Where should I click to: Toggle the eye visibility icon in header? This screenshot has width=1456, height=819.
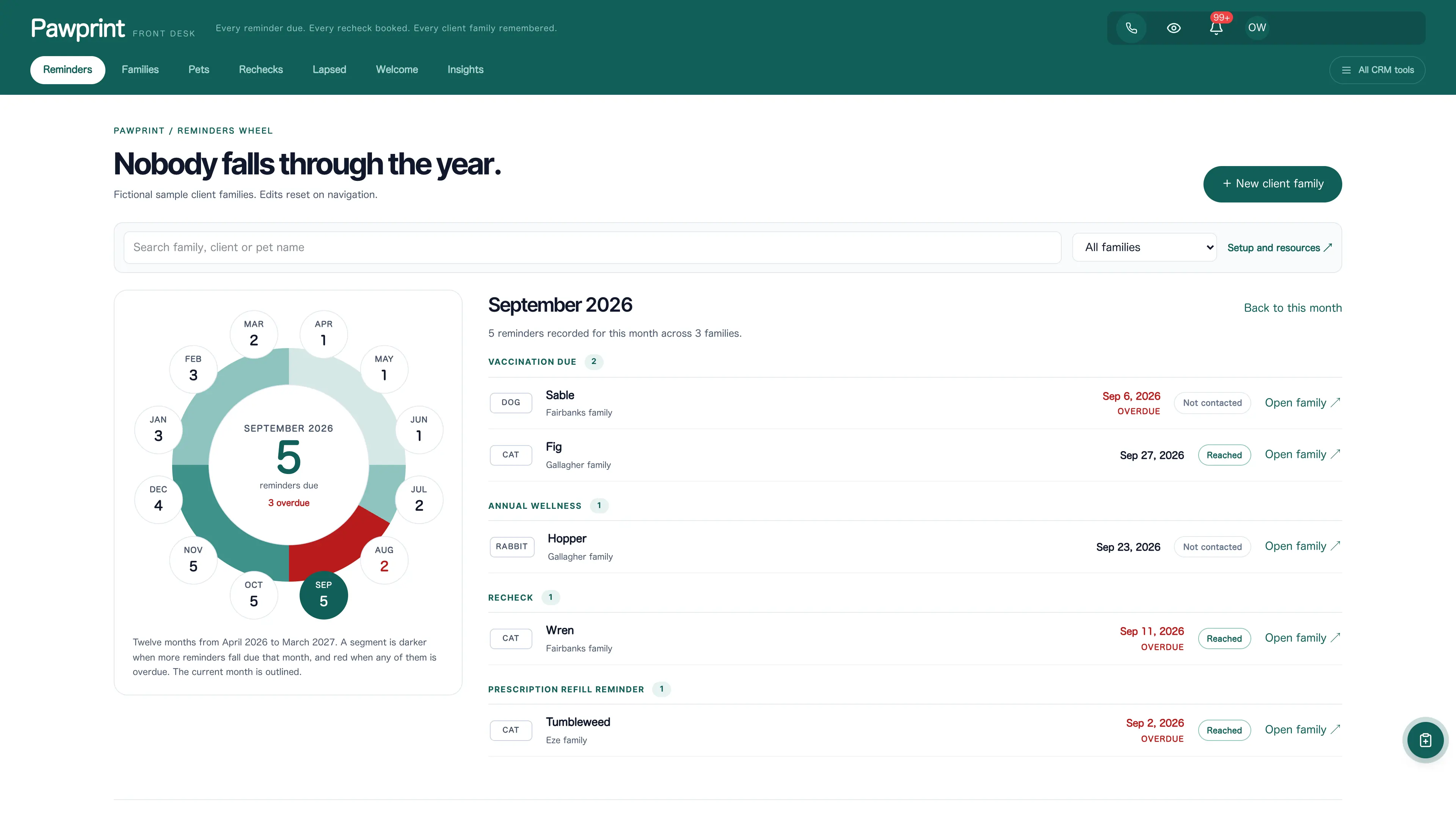[x=1174, y=28]
